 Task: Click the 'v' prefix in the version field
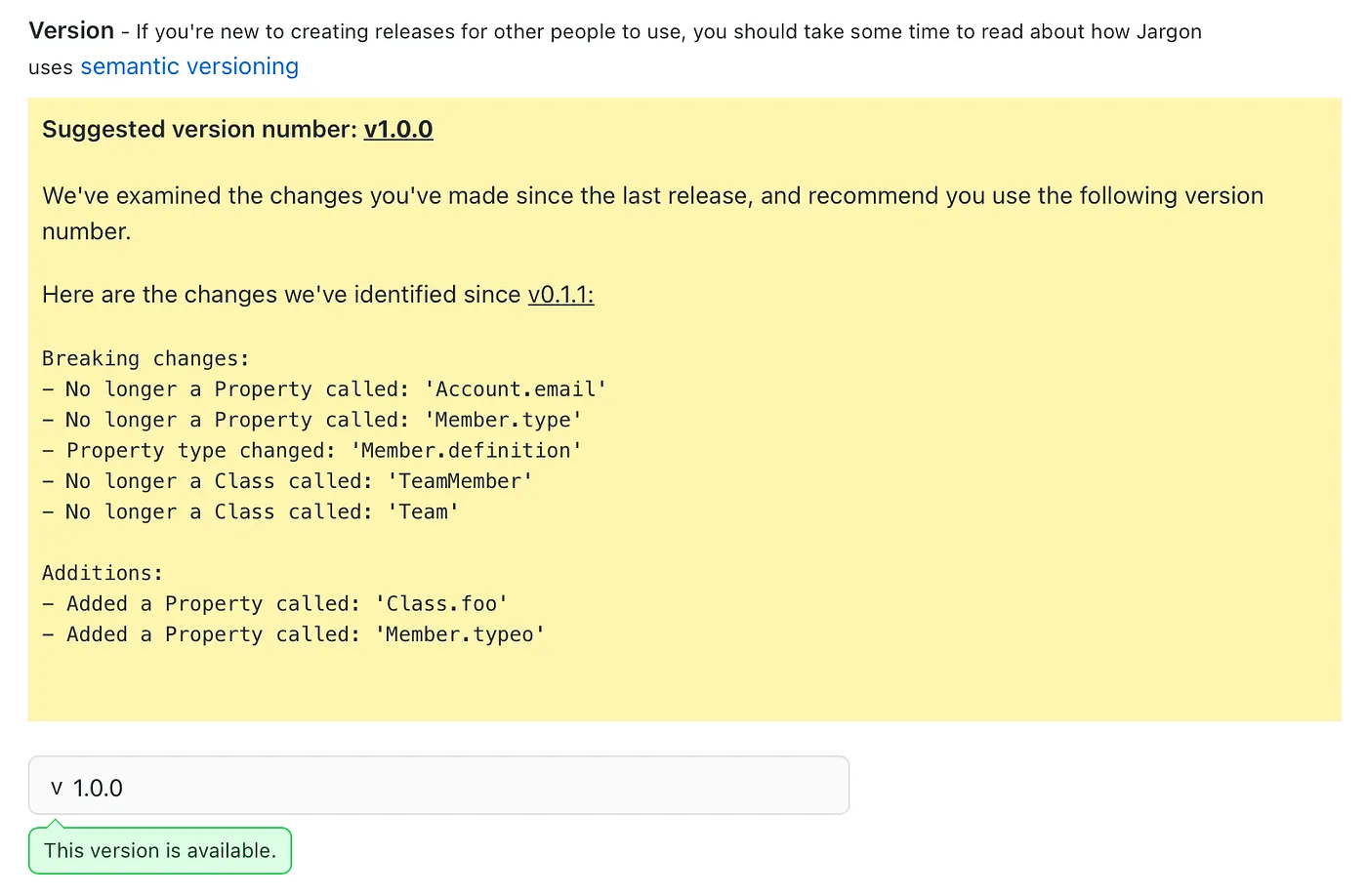pyautogui.click(x=56, y=787)
